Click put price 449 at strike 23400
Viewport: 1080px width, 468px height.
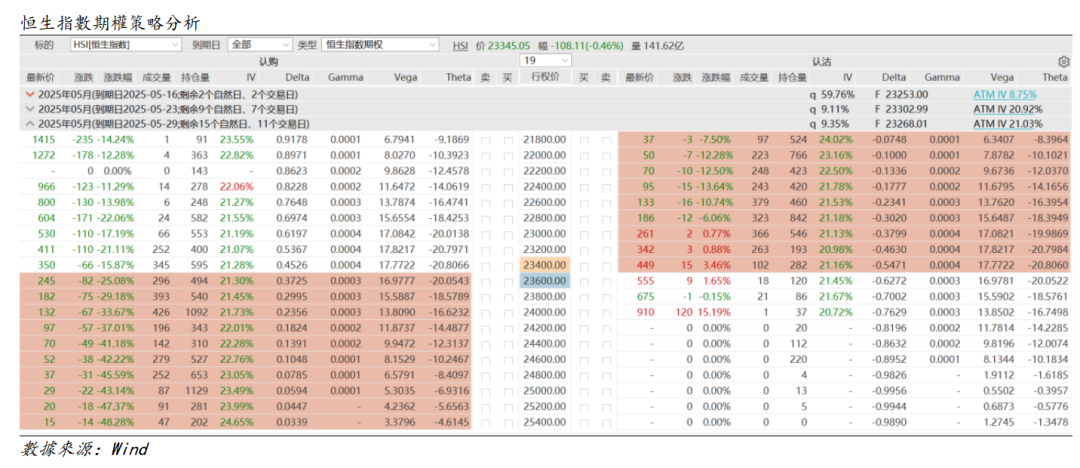pyautogui.click(x=647, y=265)
